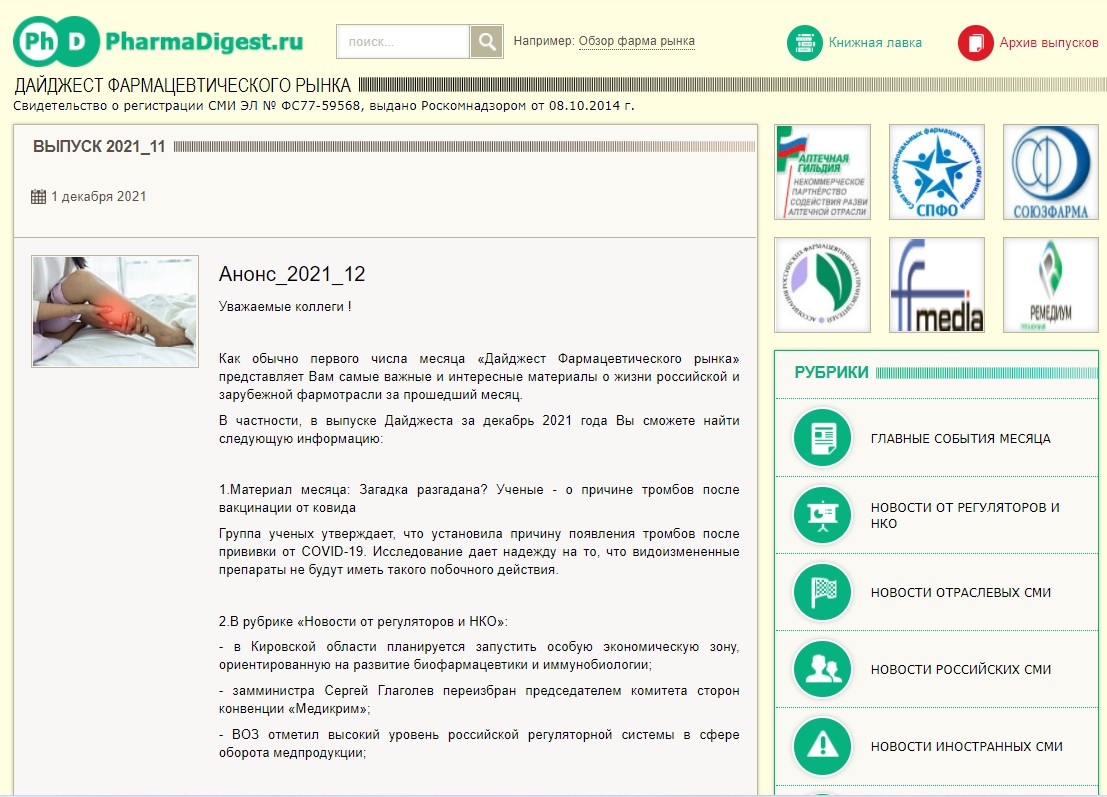Click the Ремедиум partner logo
This screenshot has width=1107, height=797.
point(1051,285)
